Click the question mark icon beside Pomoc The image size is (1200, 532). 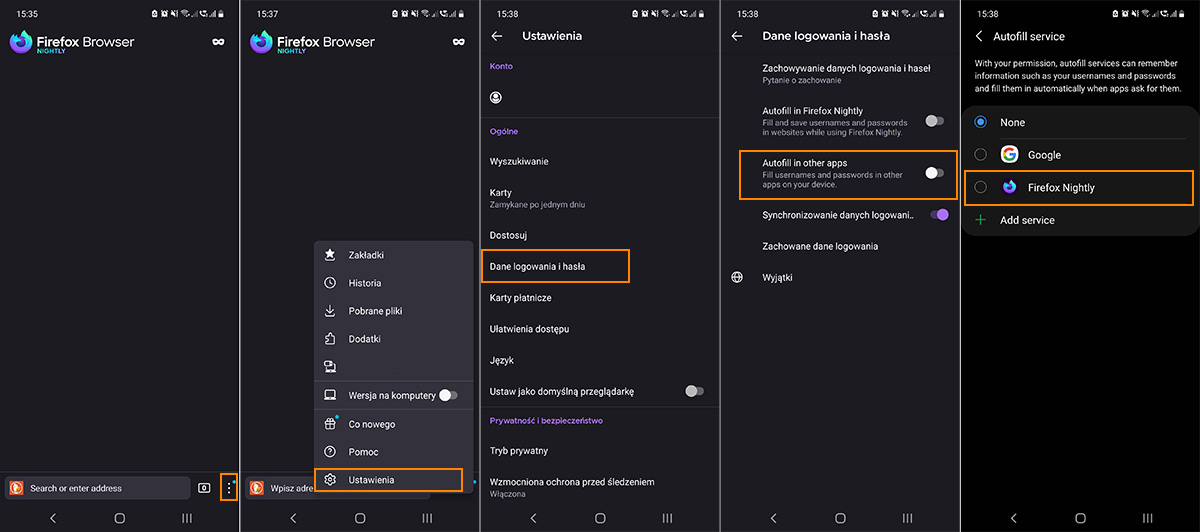(x=330, y=452)
